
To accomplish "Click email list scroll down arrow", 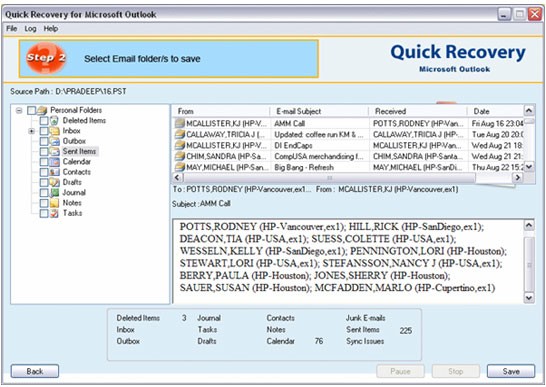I will coord(529,167).
